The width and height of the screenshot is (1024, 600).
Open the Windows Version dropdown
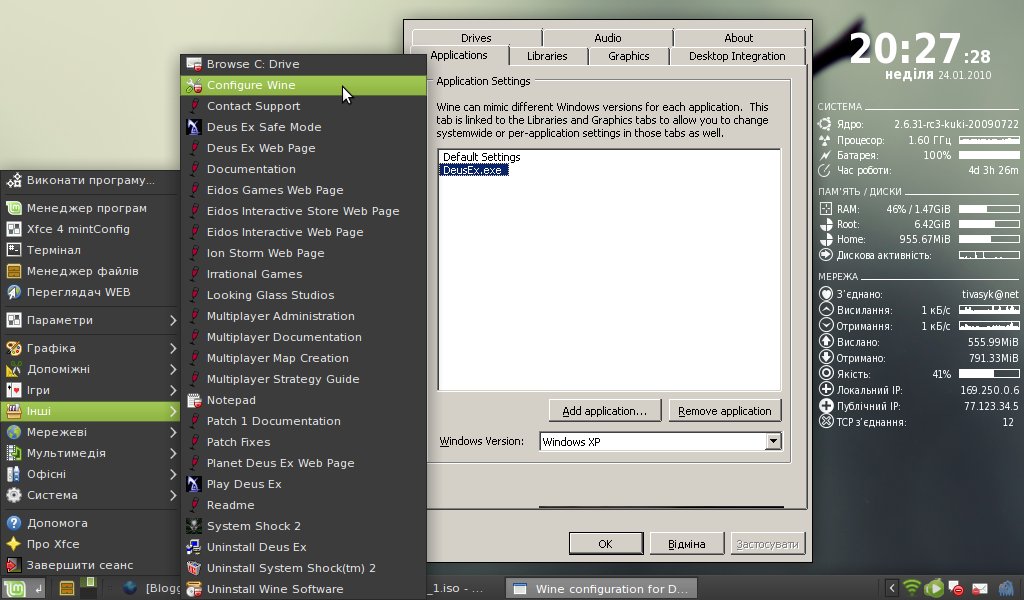[773, 441]
